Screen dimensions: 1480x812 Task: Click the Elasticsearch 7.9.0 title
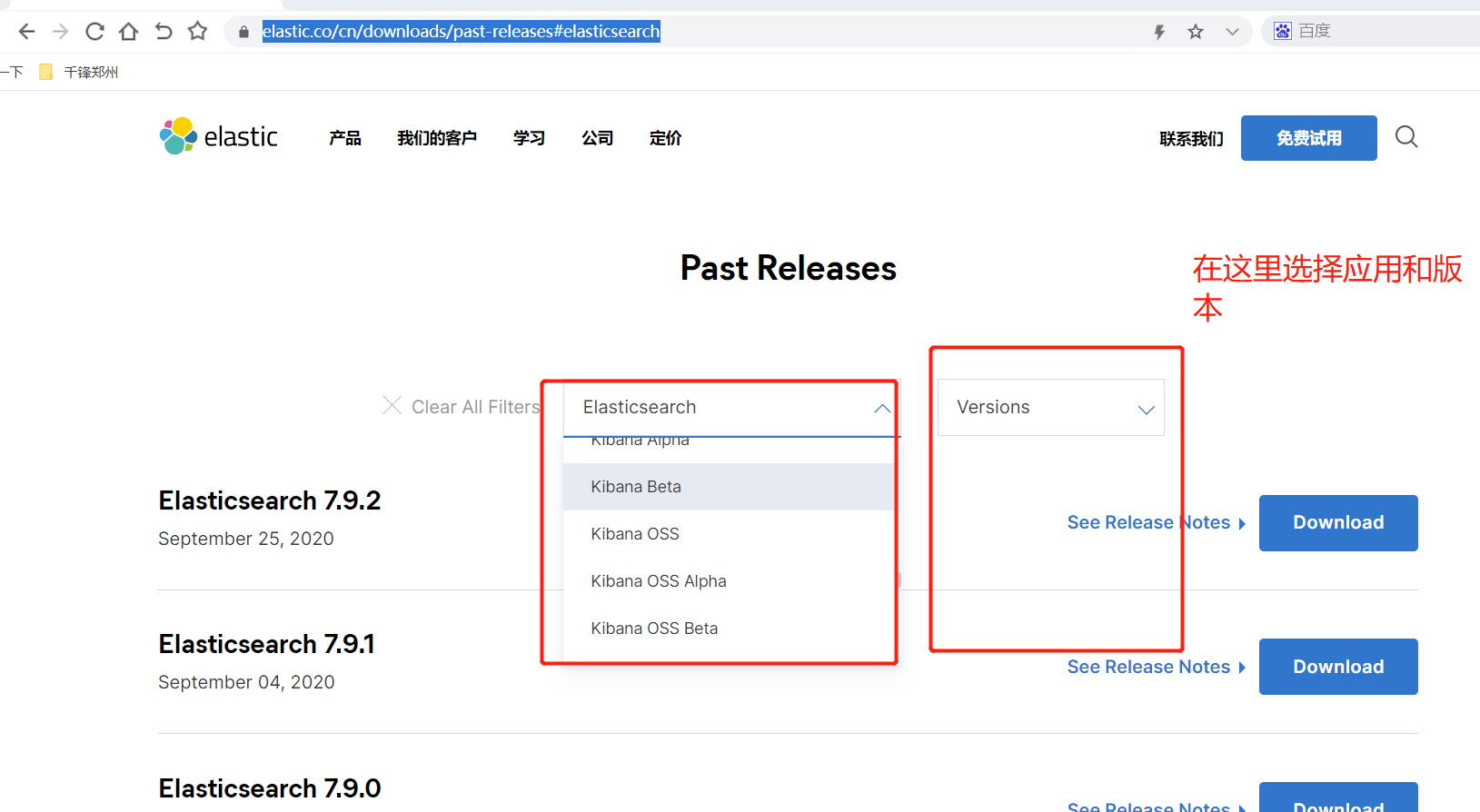[x=270, y=788]
